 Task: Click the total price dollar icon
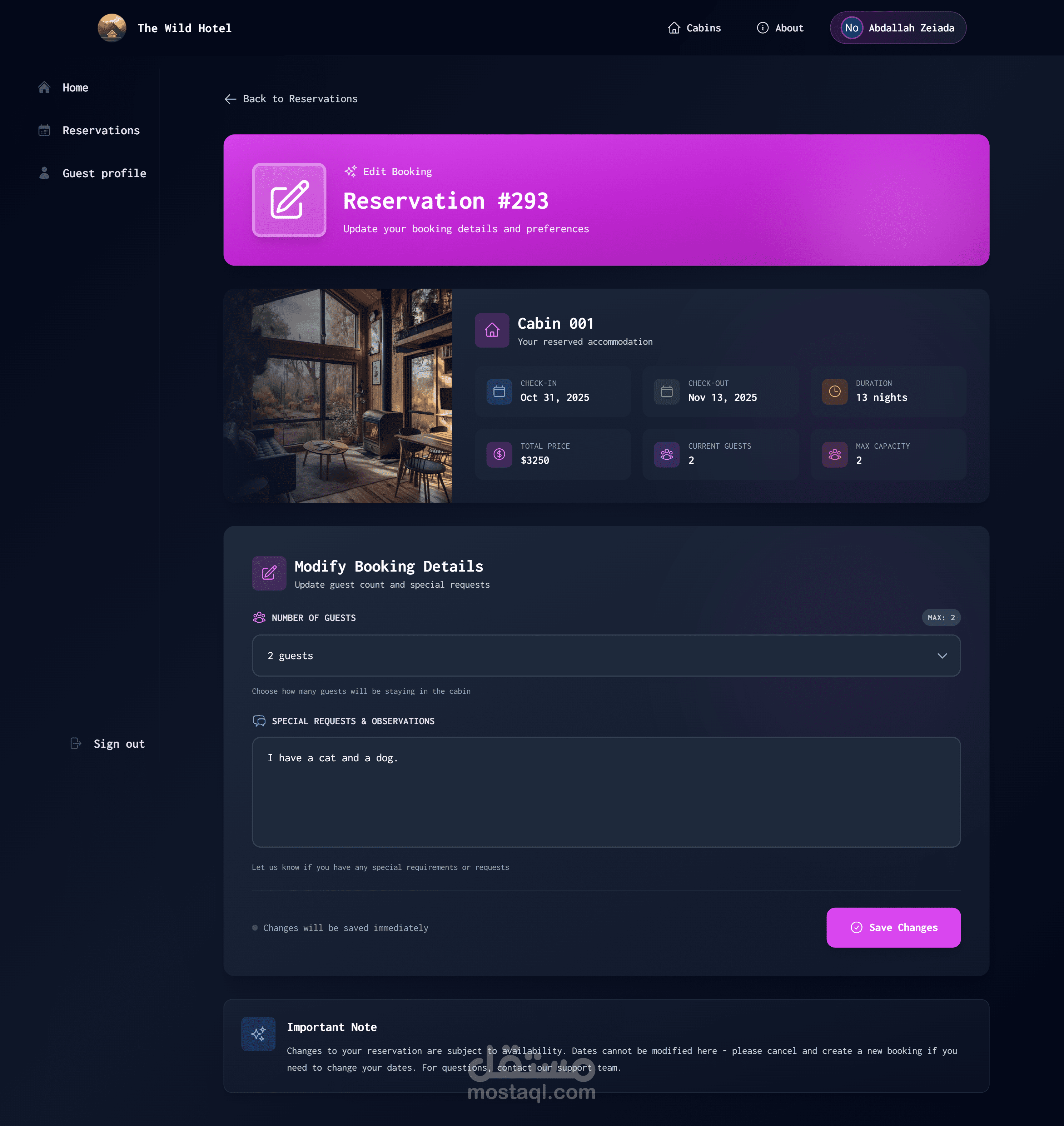(499, 454)
